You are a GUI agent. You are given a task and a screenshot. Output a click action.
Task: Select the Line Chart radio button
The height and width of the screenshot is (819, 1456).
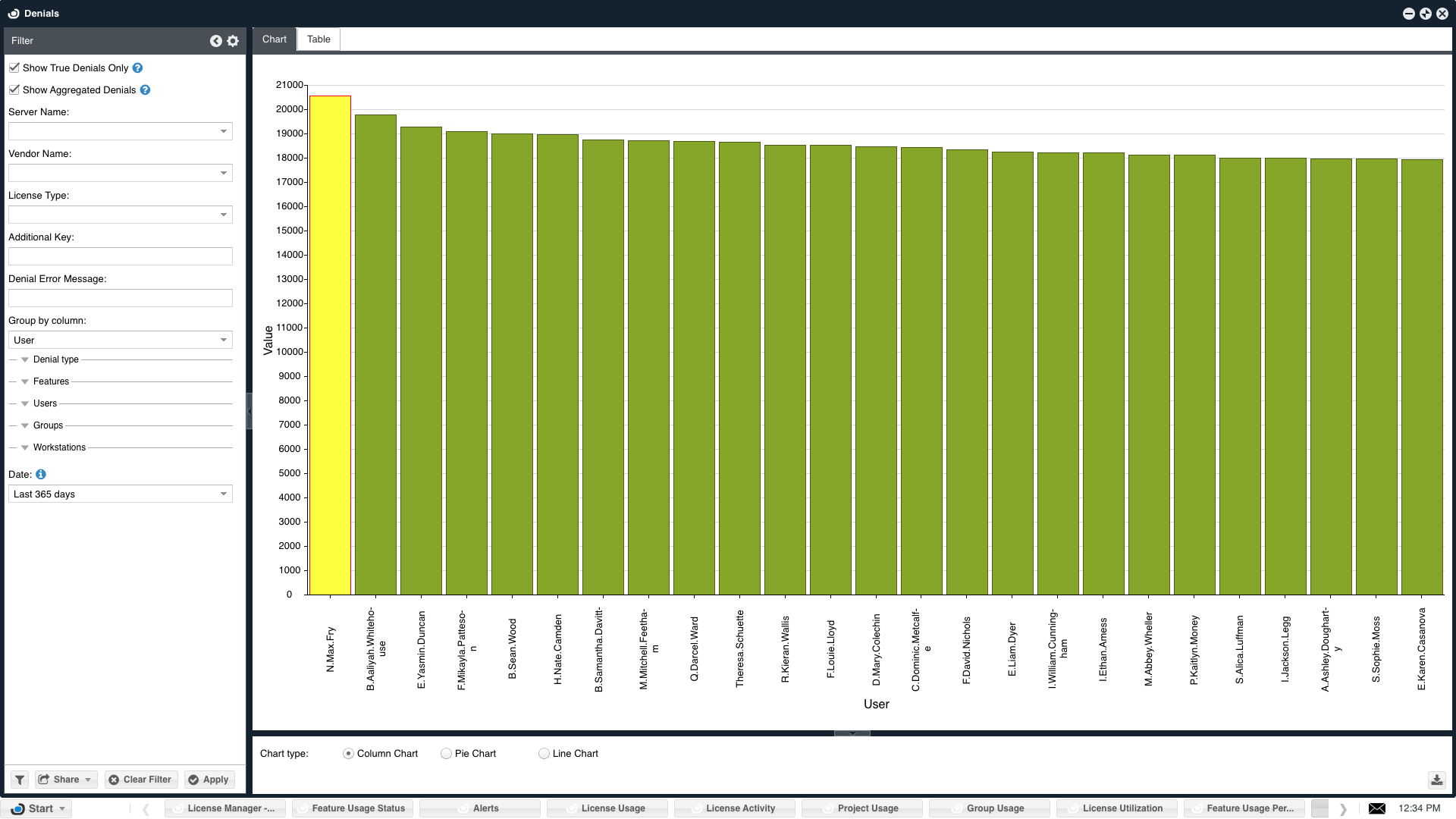[544, 753]
